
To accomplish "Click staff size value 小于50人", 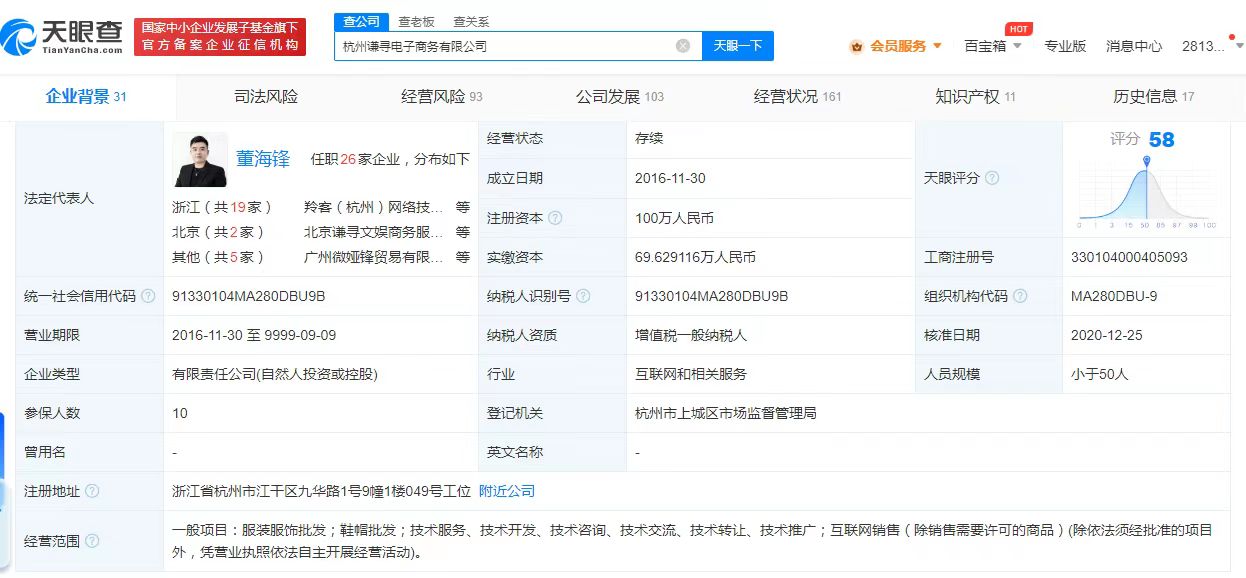I will [1099, 374].
